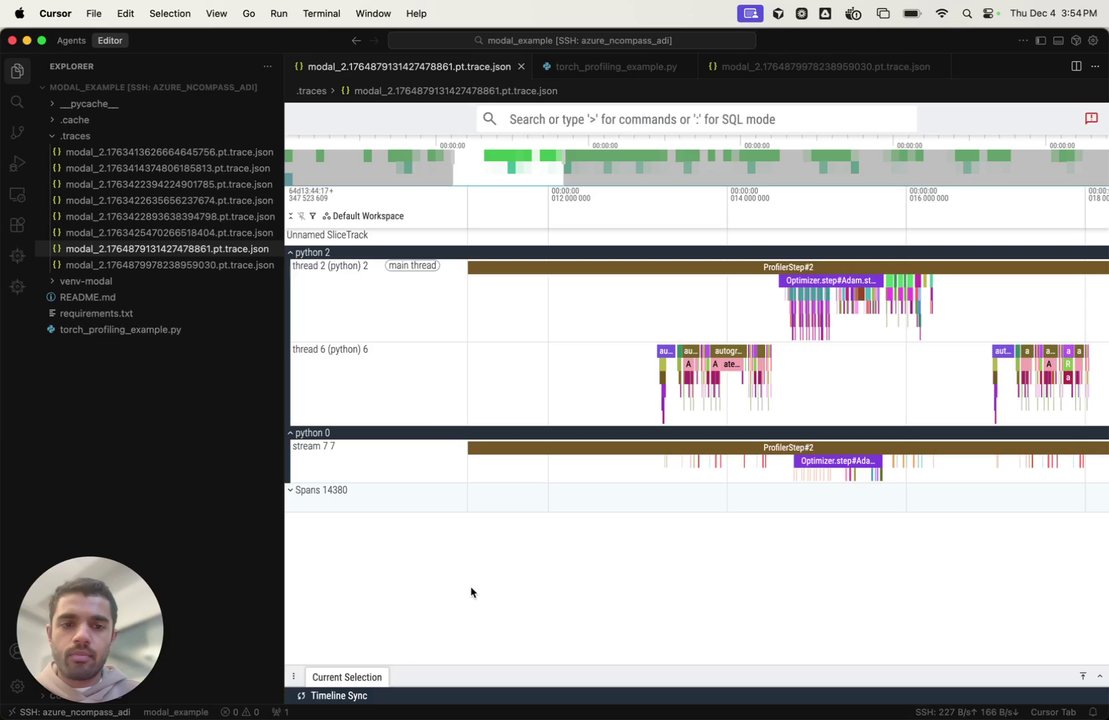Switch to Agents mode
Viewport: 1109px width, 720px height.
point(71,40)
